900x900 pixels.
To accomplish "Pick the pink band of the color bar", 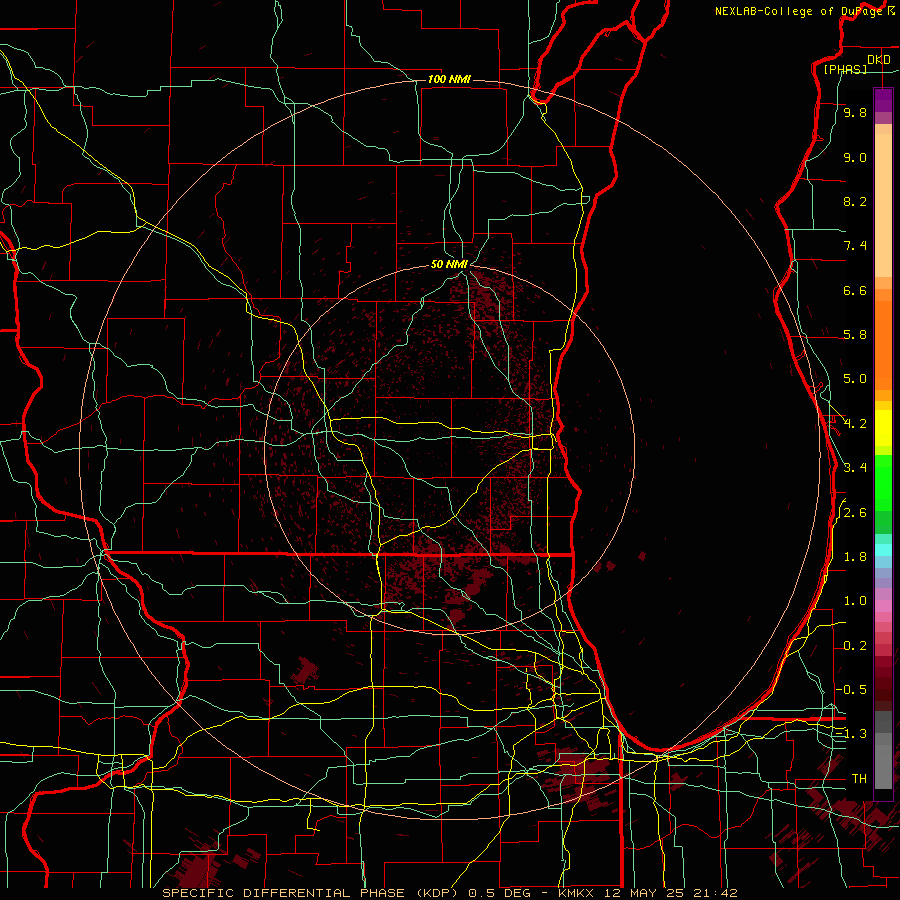I will coord(883,606).
